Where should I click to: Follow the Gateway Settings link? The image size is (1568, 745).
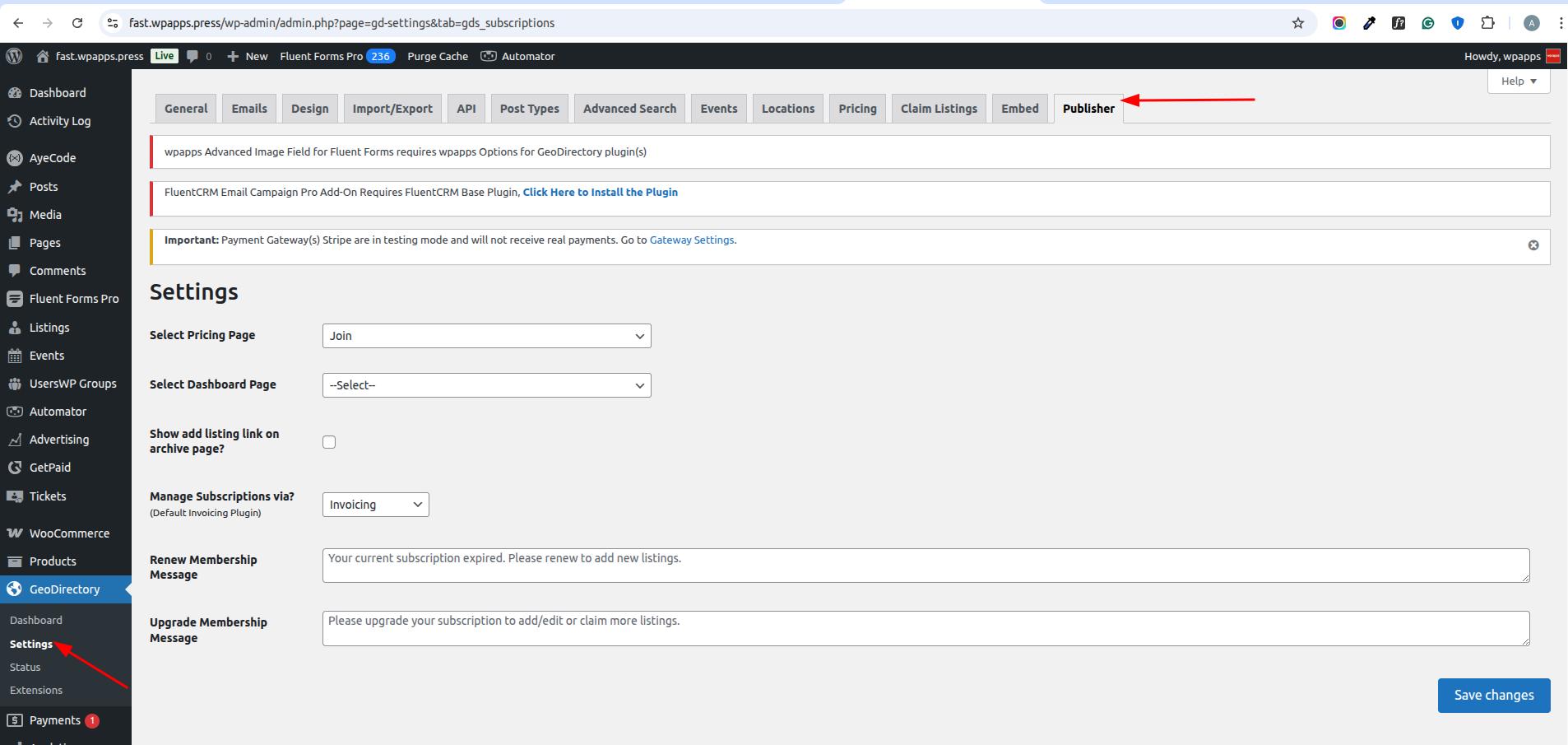click(x=691, y=240)
